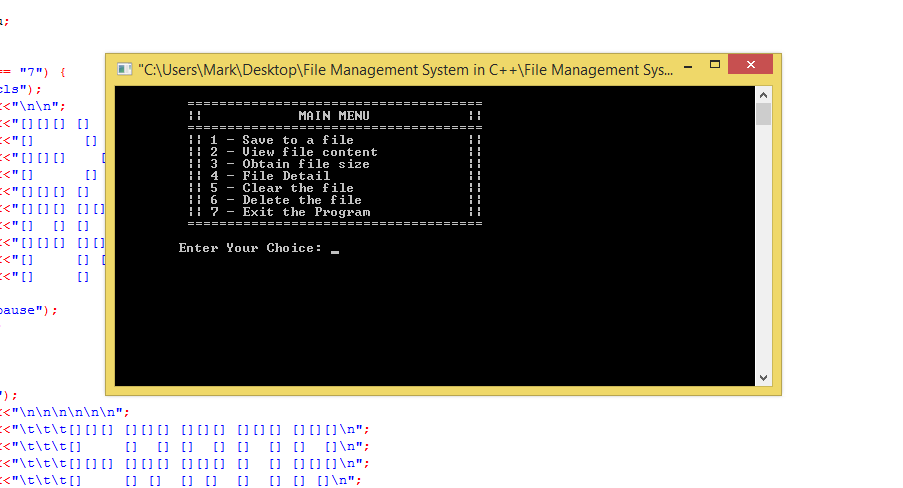Click the Enter Your Choice prompt

(250, 248)
